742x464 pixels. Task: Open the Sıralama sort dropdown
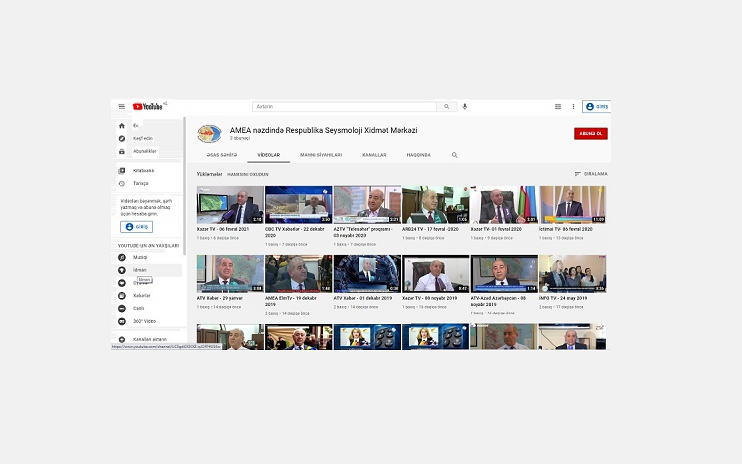click(591, 174)
